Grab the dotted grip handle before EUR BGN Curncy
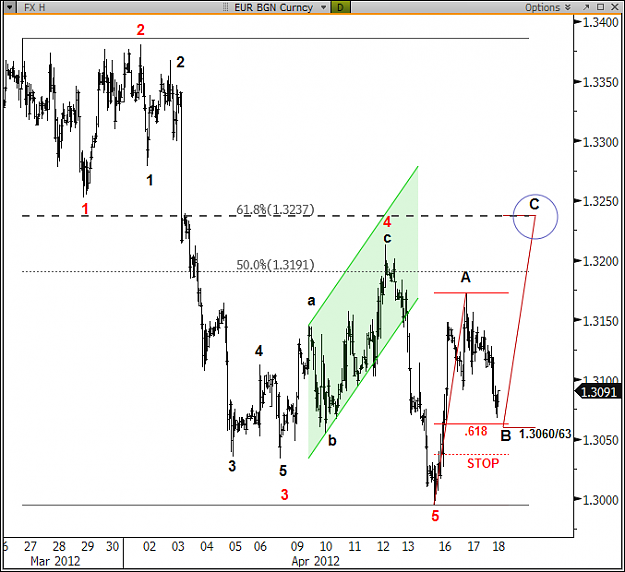 [226, 7]
